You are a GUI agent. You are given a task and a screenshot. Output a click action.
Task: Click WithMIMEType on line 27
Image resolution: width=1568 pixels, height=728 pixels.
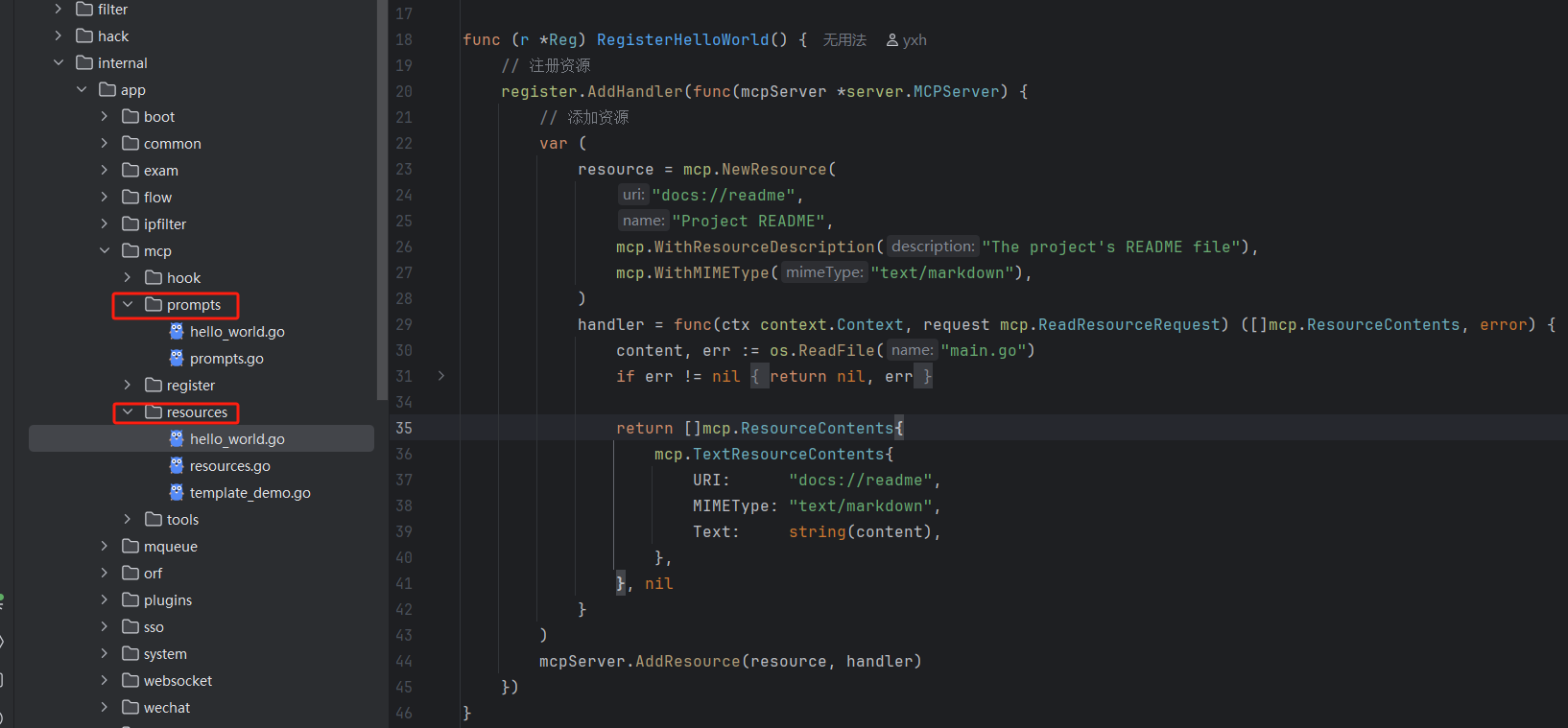[x=712, y=272]
